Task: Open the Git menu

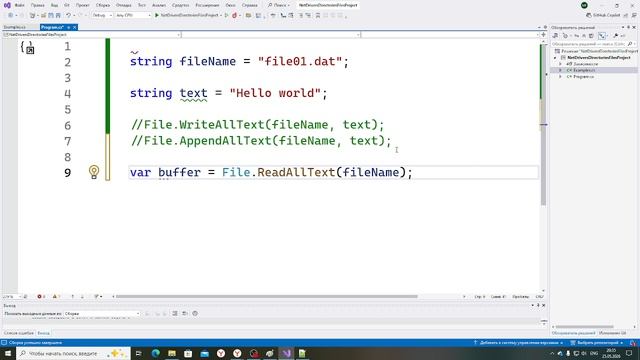Action: [x=67, y=5]
